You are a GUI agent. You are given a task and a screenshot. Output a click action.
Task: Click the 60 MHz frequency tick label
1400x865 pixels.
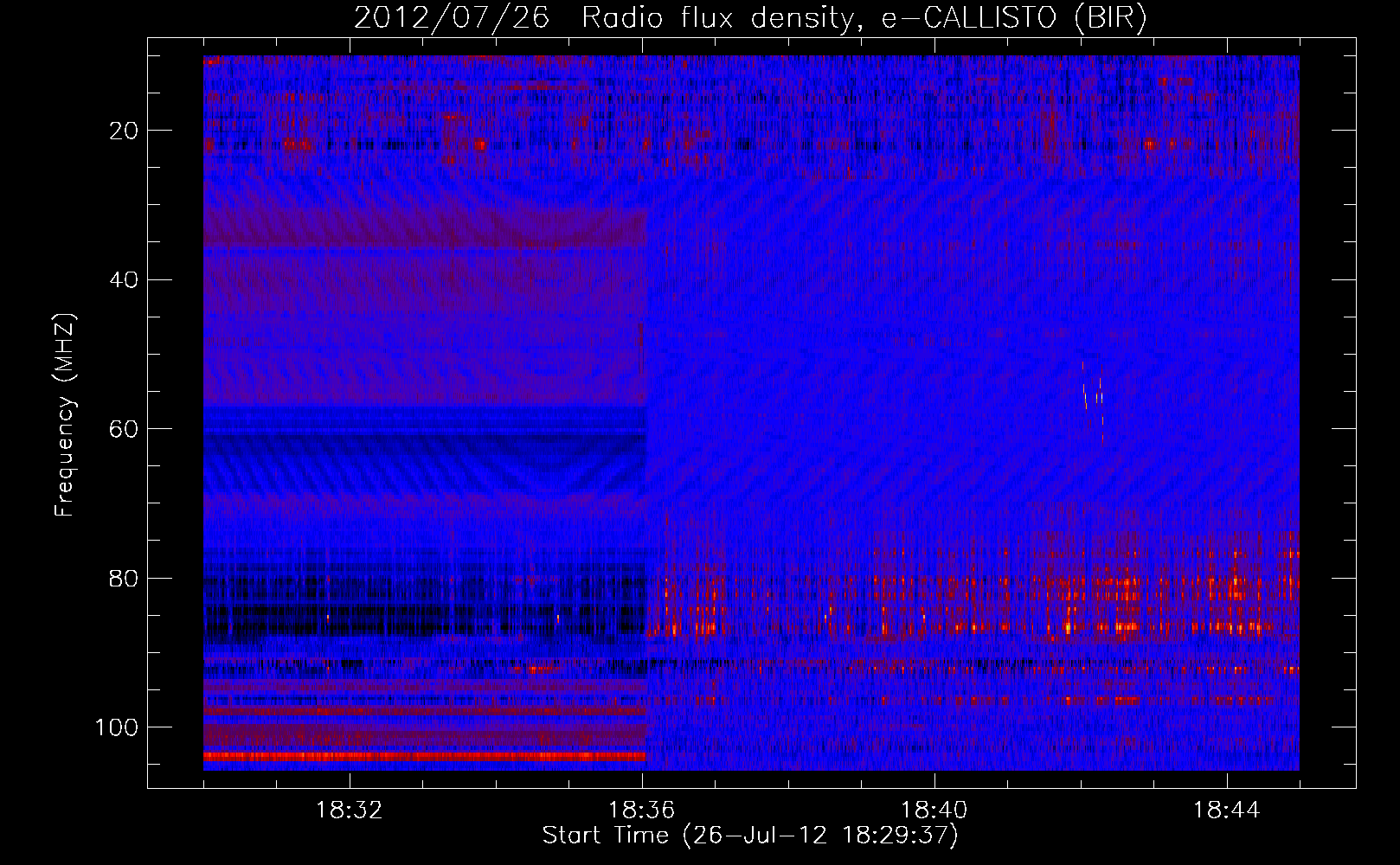[x=125, y=429]
